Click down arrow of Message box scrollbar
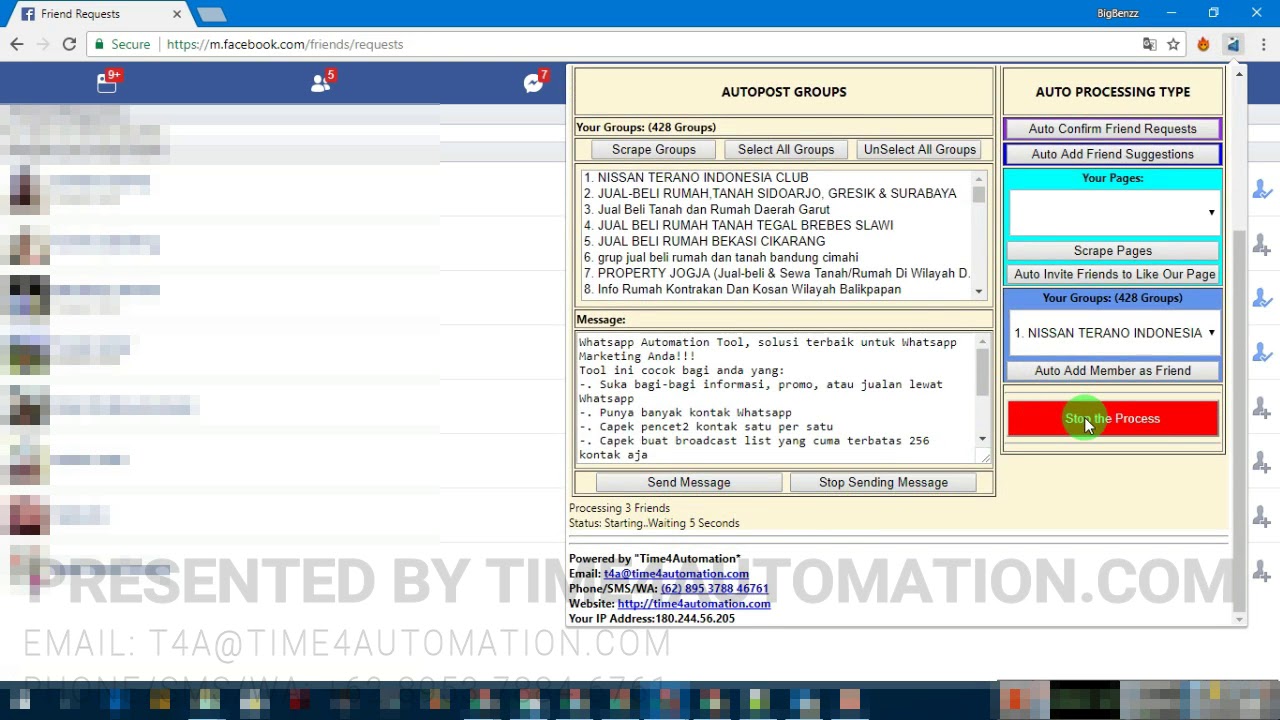The width and height of the screenshot is (1280, 720). 982,440
